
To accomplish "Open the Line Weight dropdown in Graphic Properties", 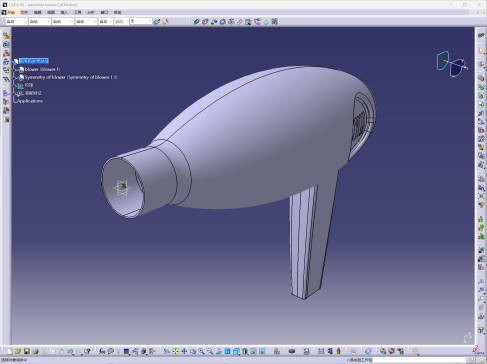I will 63,22.
